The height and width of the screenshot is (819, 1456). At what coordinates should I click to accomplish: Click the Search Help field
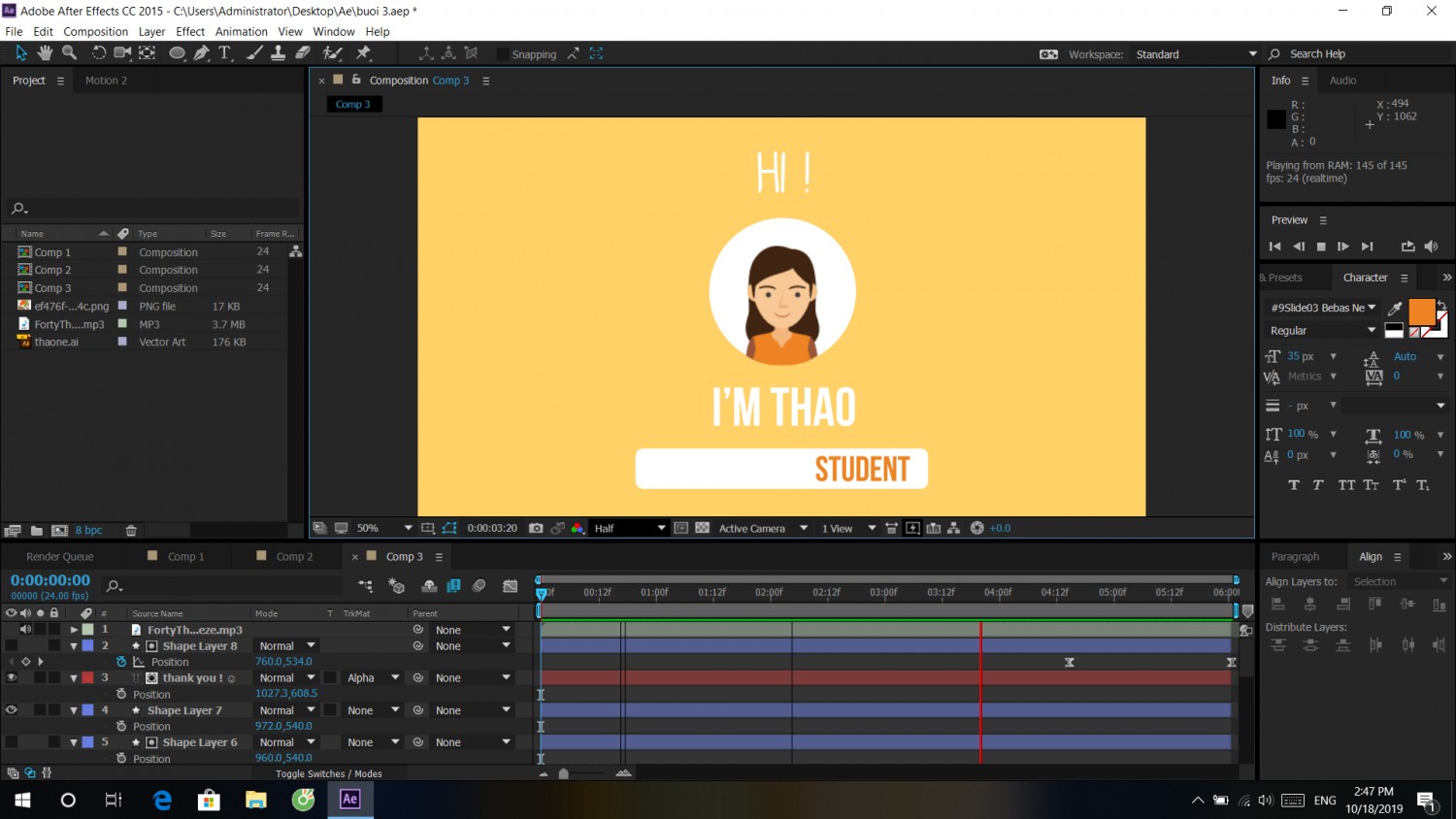coord(1359,54)
